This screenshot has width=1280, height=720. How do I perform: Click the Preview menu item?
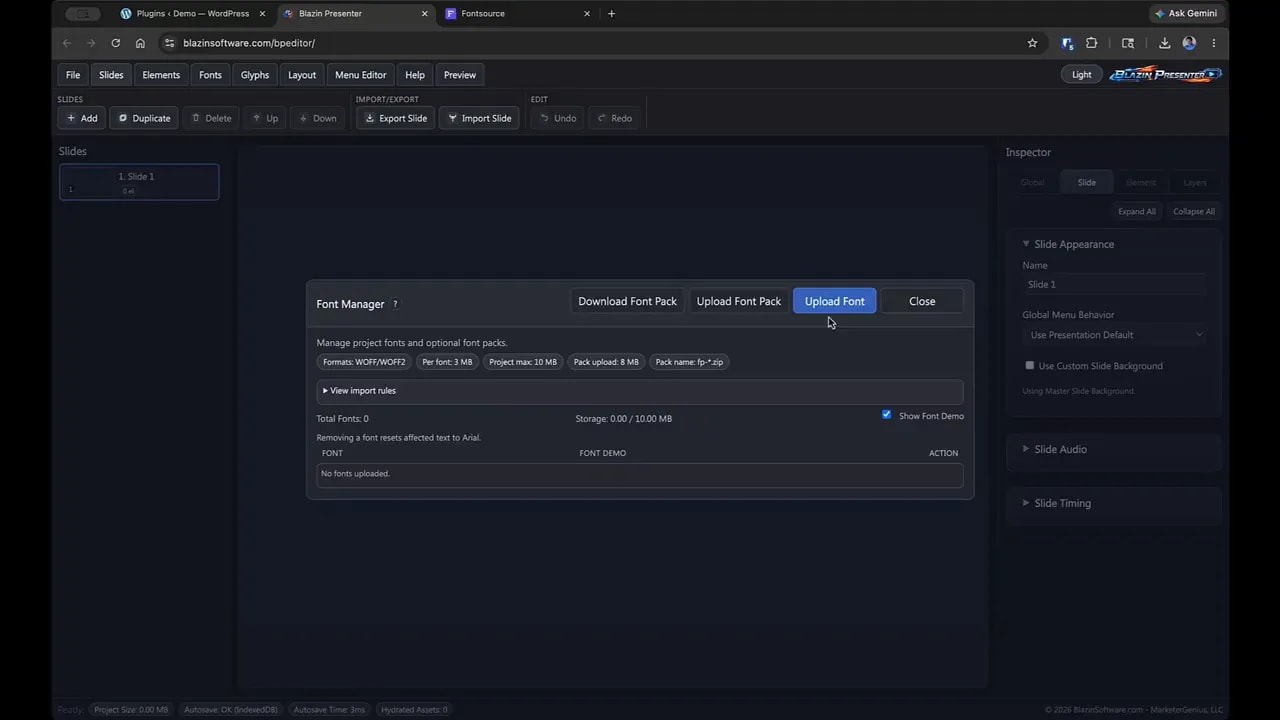460,75
